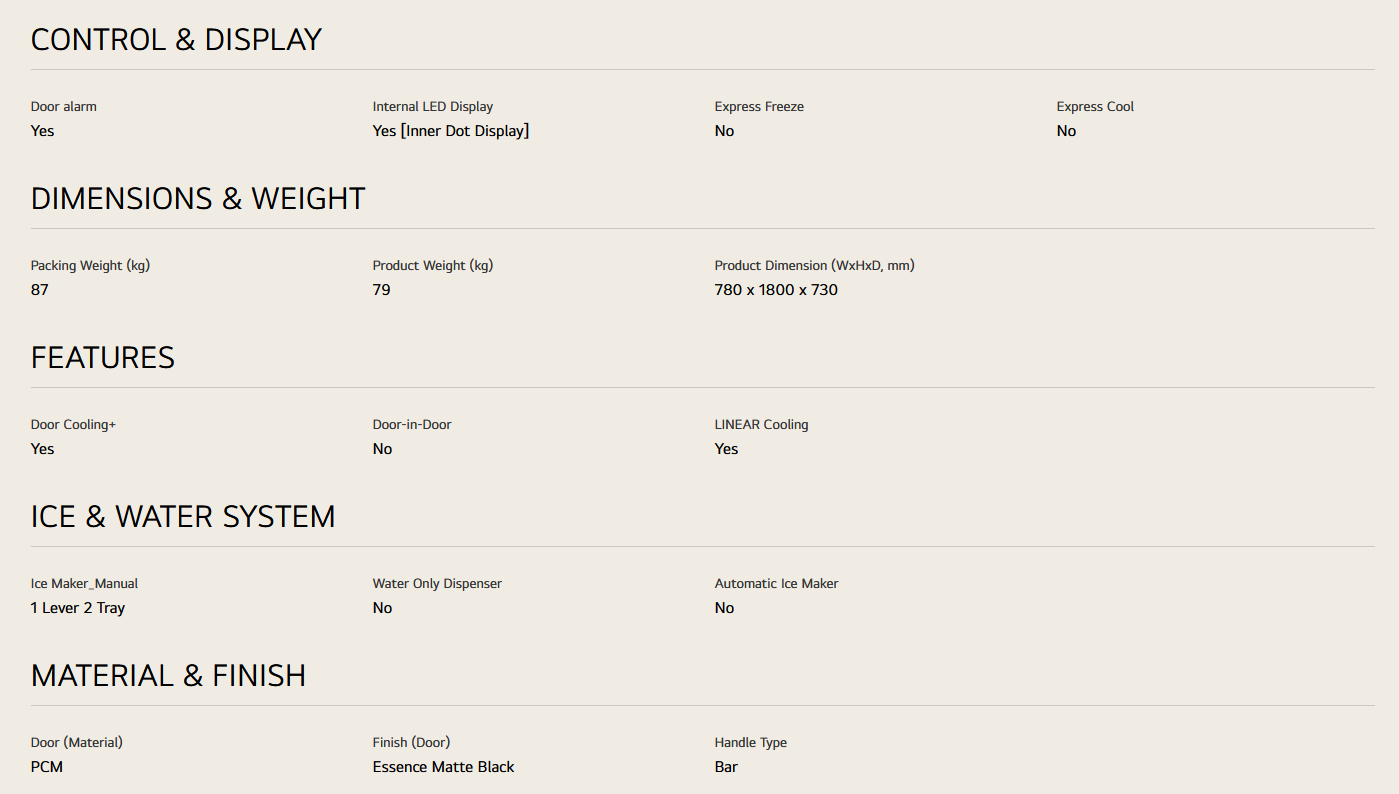
Task: Click the Door alarm spec label
Action: click(64, 107)
